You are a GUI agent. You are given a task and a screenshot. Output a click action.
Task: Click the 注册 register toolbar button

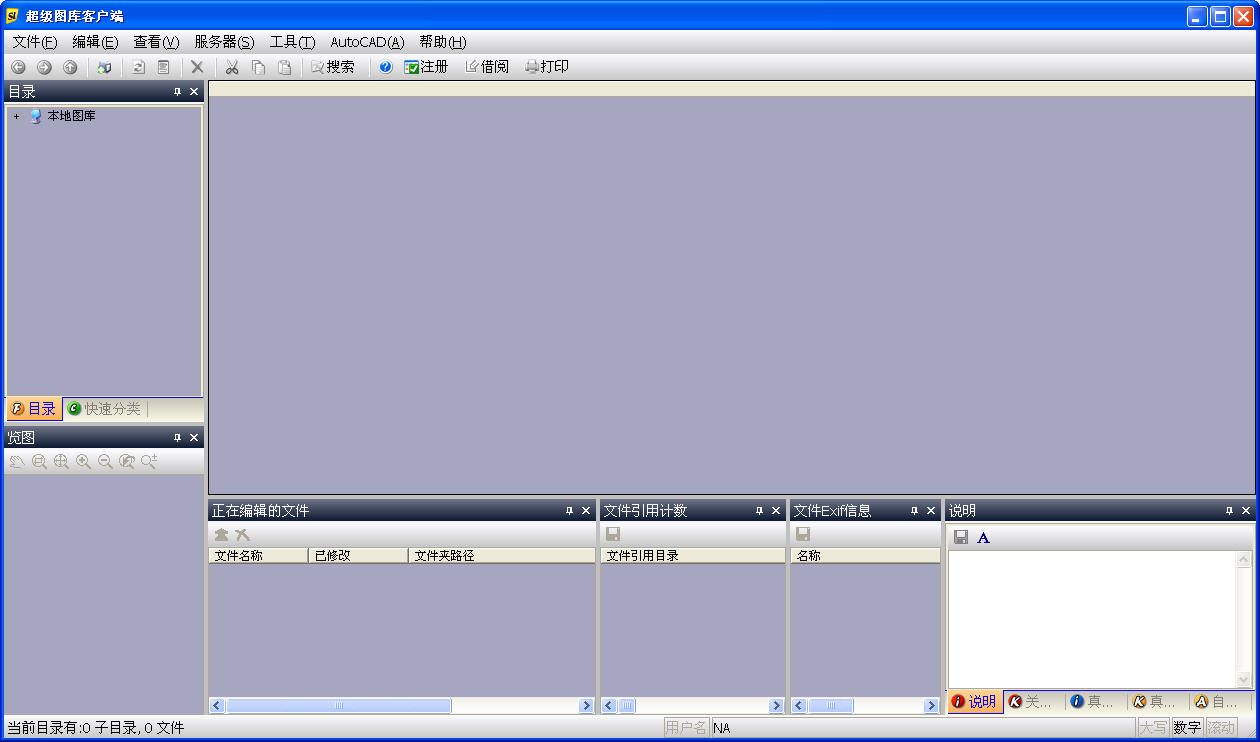tap(426, 67)
